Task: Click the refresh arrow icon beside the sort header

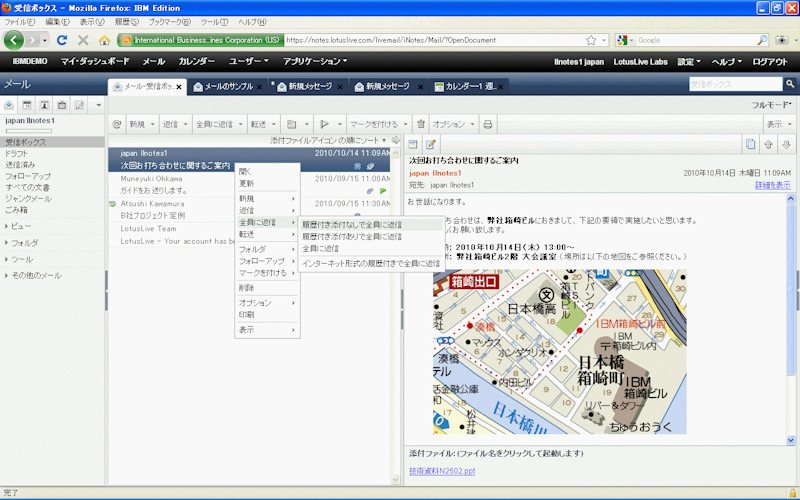Action: click(x=395, y=140)
